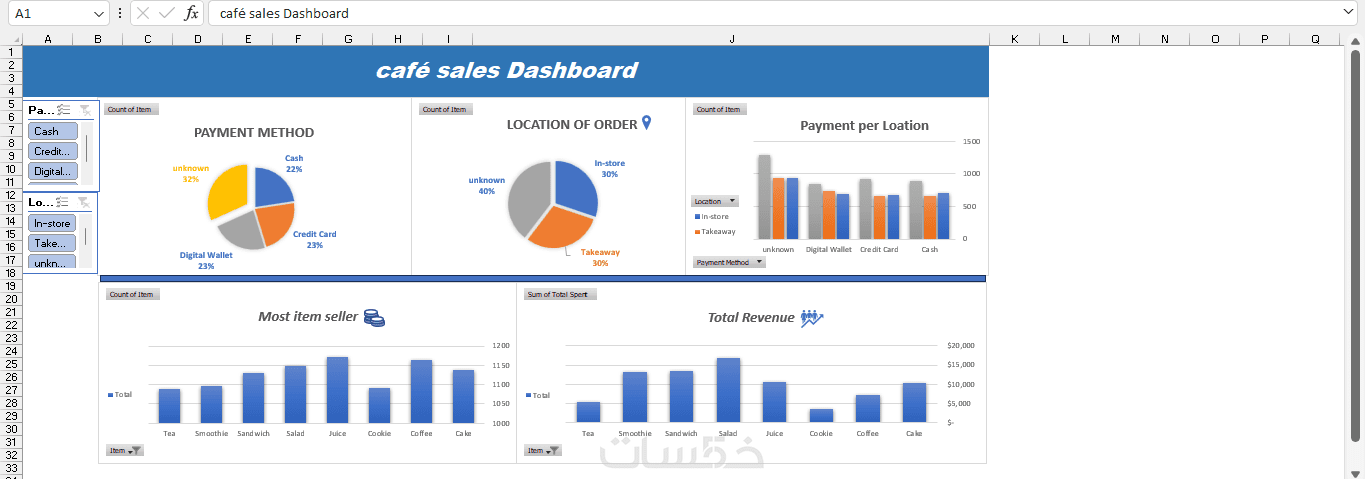Image resolution: width=1365 pixels, height=479 pixels.
Task: Click the Juice bar in Most item seller
Action: click(x=337, y=390)
